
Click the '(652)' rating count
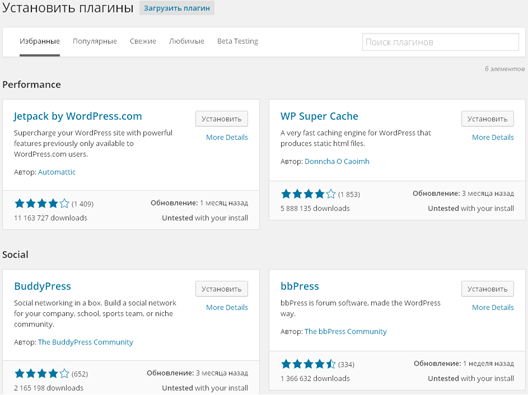(80, 374)
